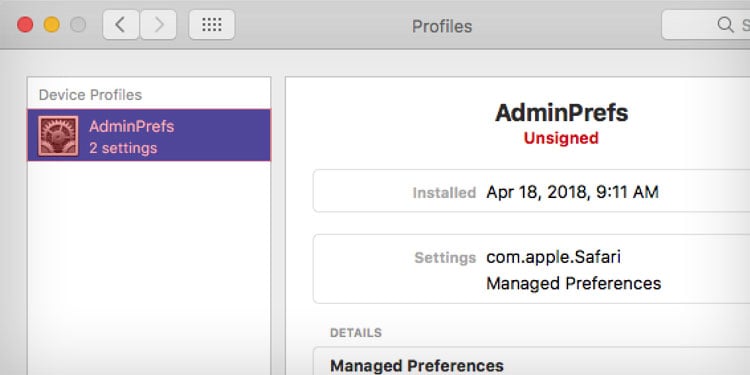The width and height of the screenshot is (750, 375).
Task: Select AdminPrefs in Device Profiles list
Action: (x=149, y=135)
